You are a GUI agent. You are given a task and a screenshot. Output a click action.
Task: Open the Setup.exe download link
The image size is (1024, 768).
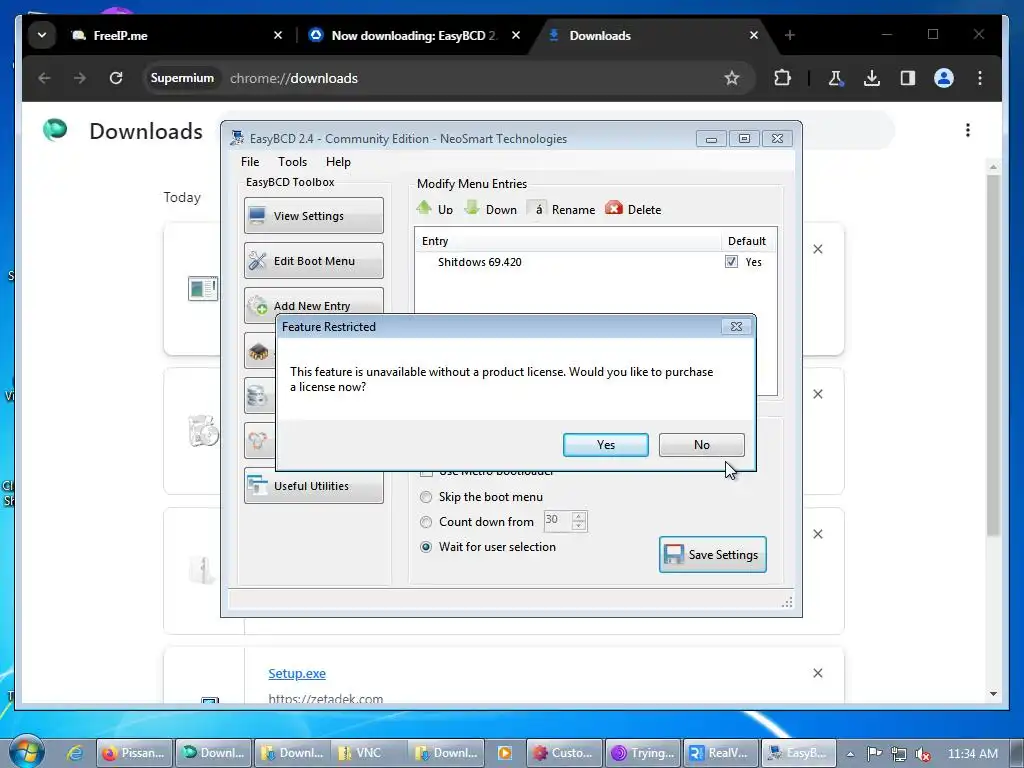(296, 673)
